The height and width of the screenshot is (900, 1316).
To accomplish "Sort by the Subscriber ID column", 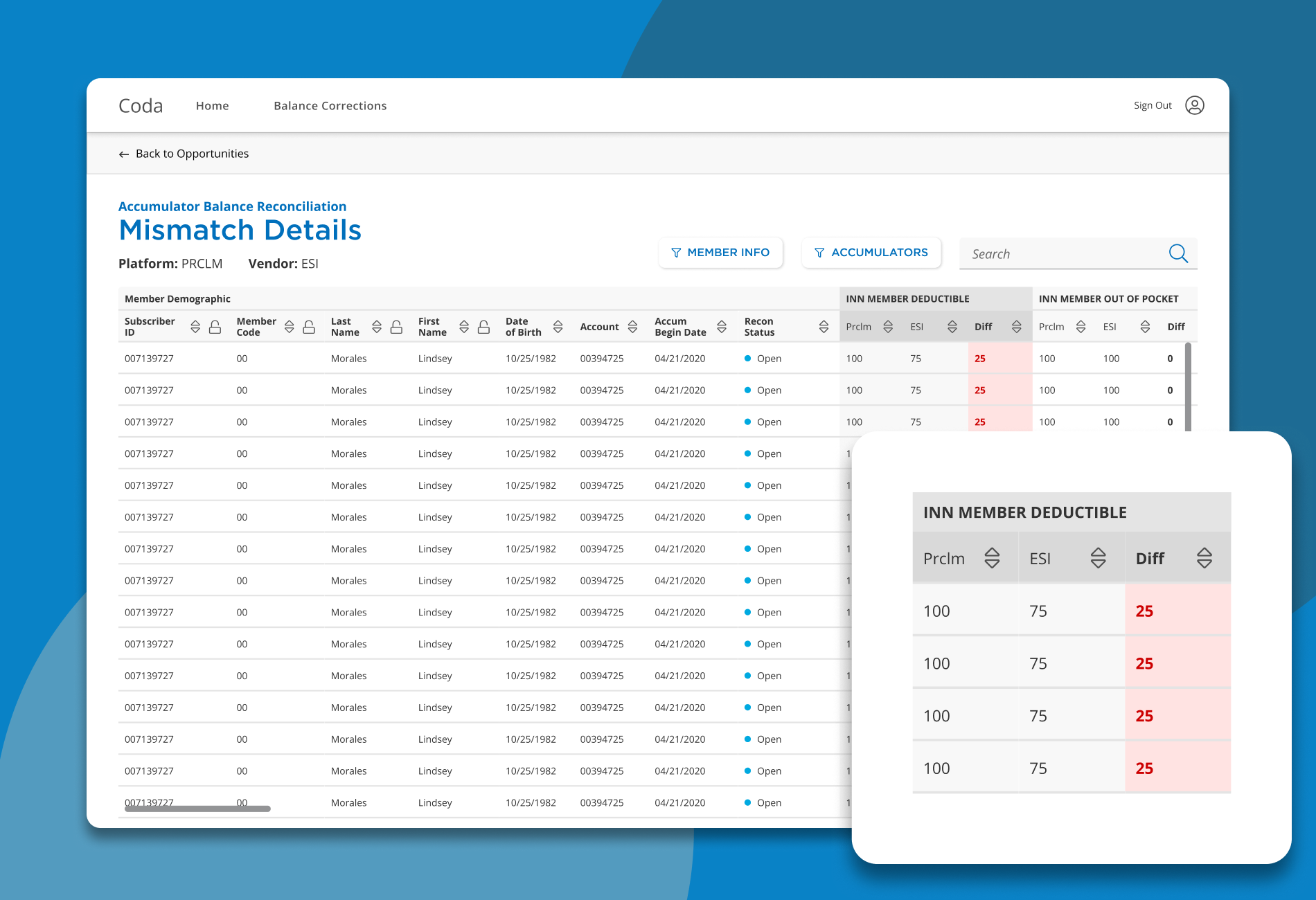I will tap(195, 327).
